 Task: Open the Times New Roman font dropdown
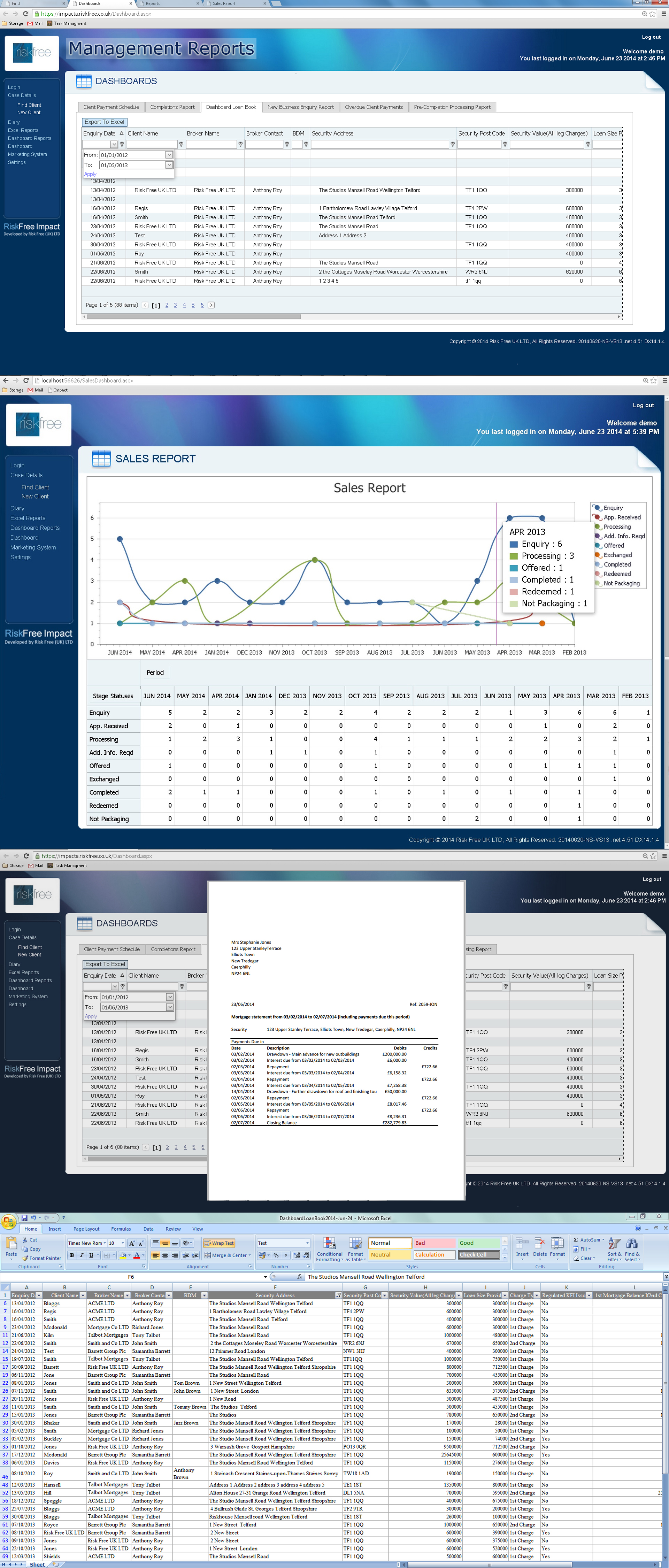pos(104,1243)
